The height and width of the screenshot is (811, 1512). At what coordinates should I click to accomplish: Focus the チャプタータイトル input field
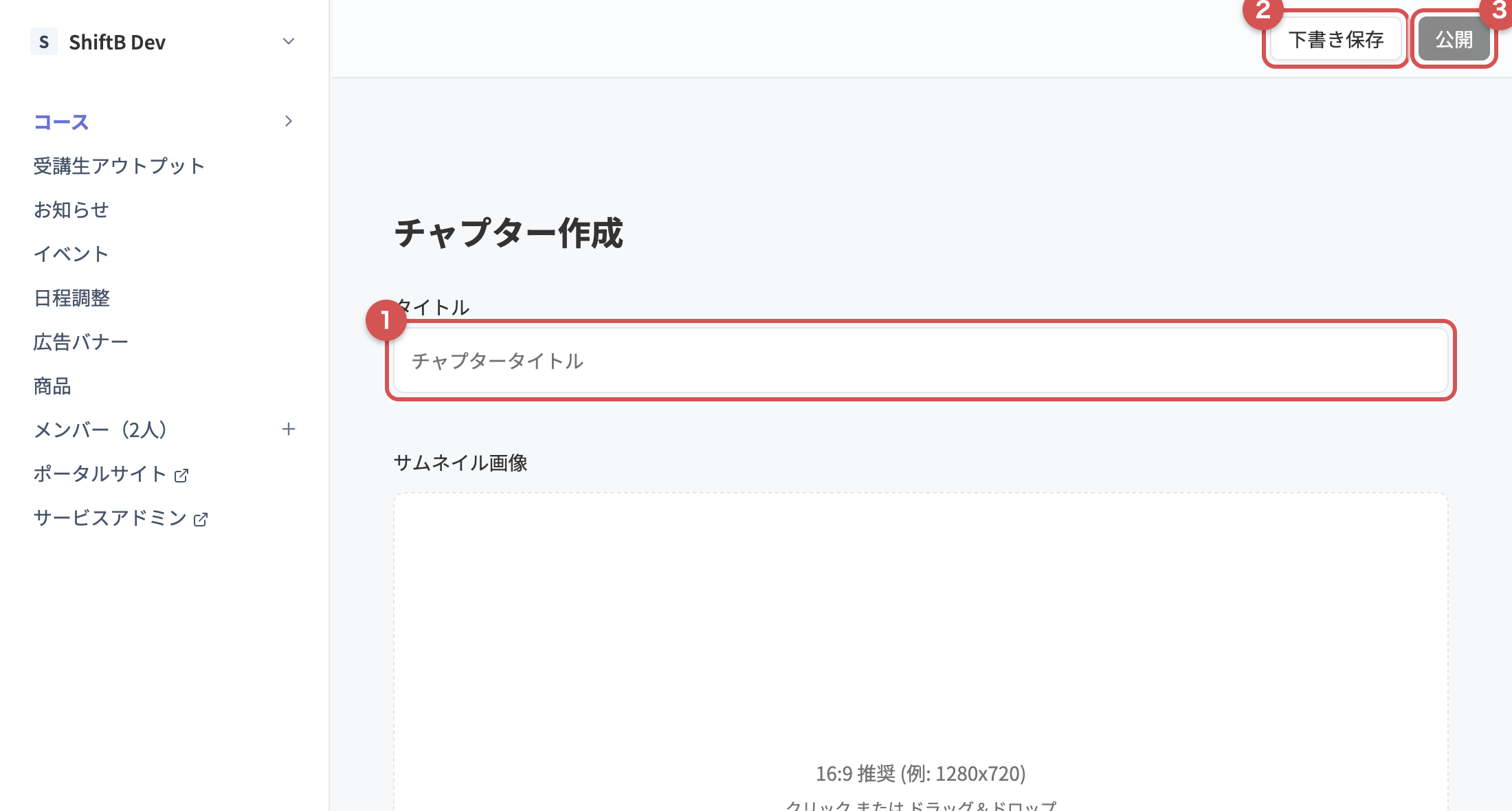[x=921, y=361]
